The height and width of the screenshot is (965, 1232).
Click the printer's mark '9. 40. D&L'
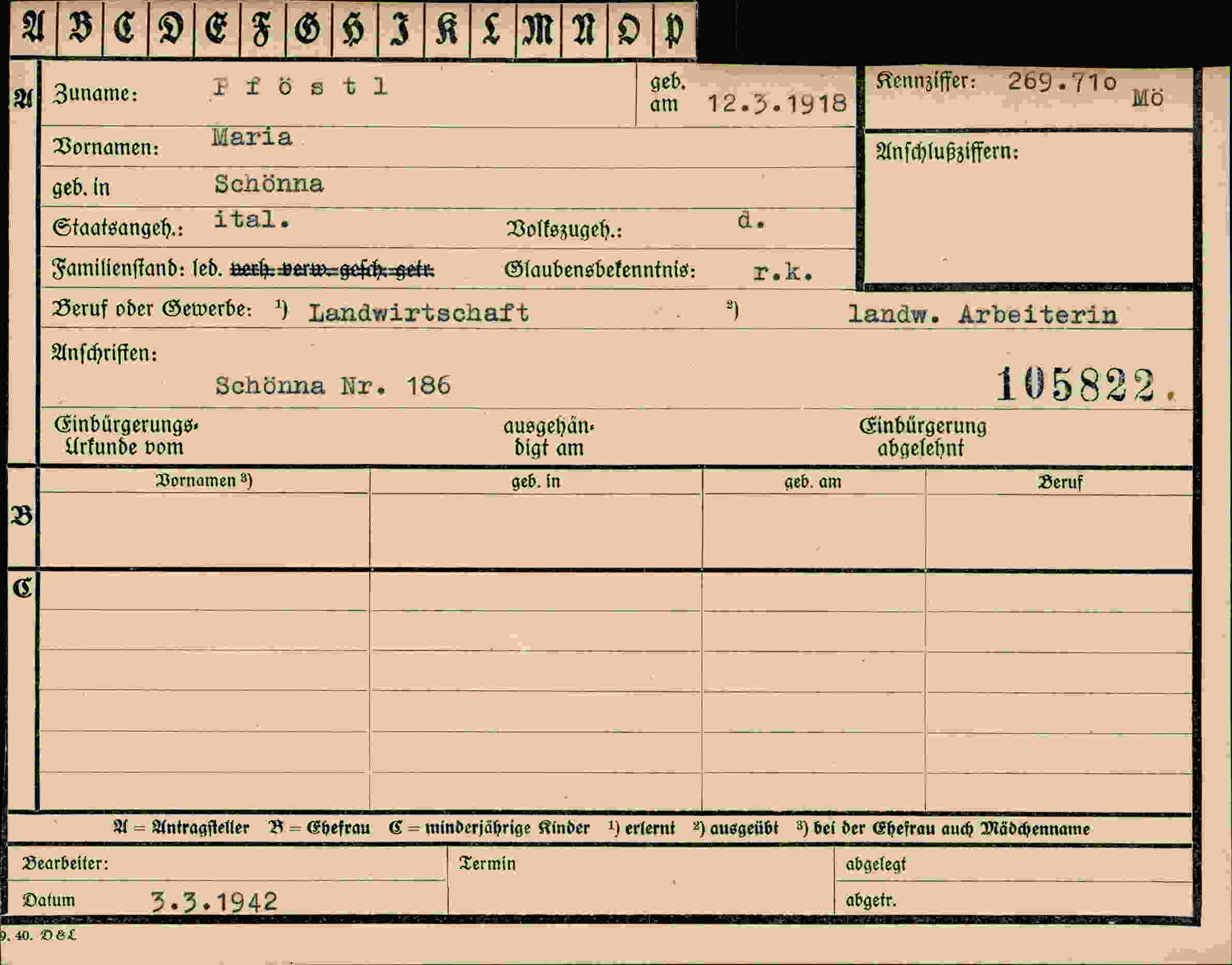click(38, 935)
